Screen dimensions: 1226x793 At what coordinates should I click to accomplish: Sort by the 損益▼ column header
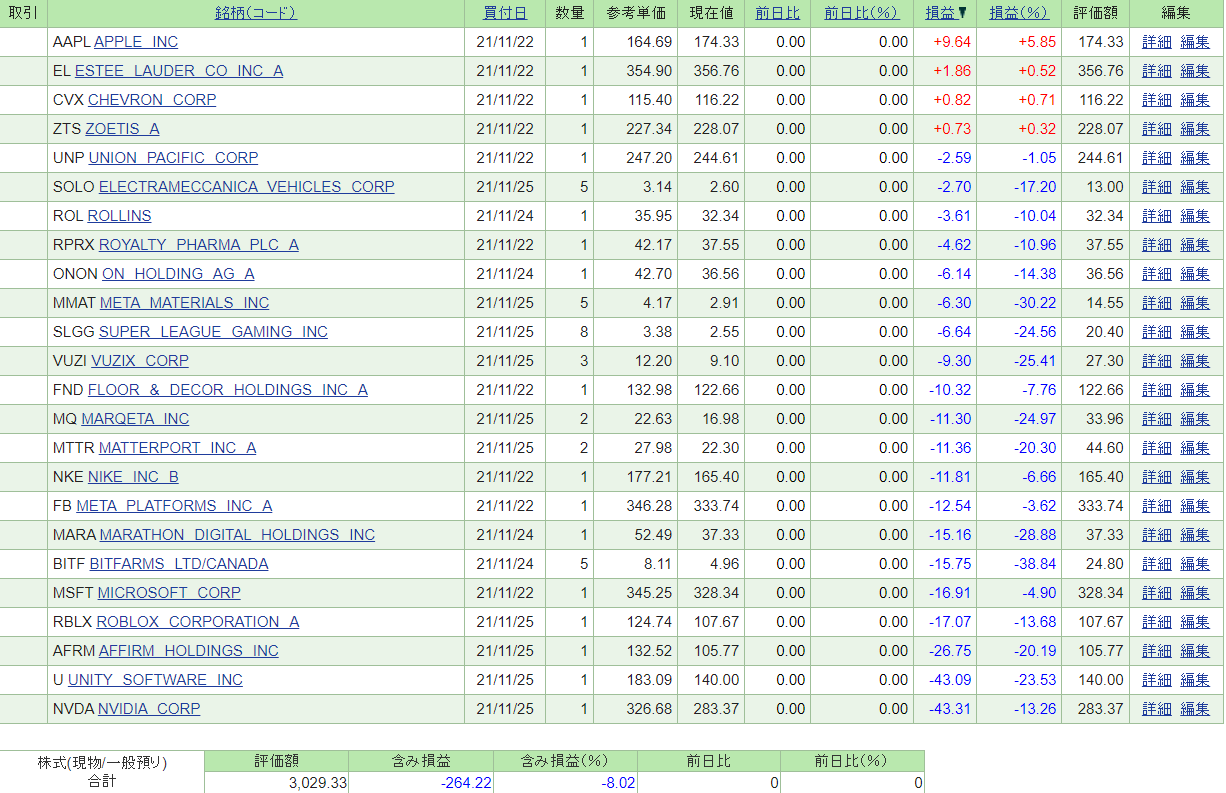click(946, 13)
